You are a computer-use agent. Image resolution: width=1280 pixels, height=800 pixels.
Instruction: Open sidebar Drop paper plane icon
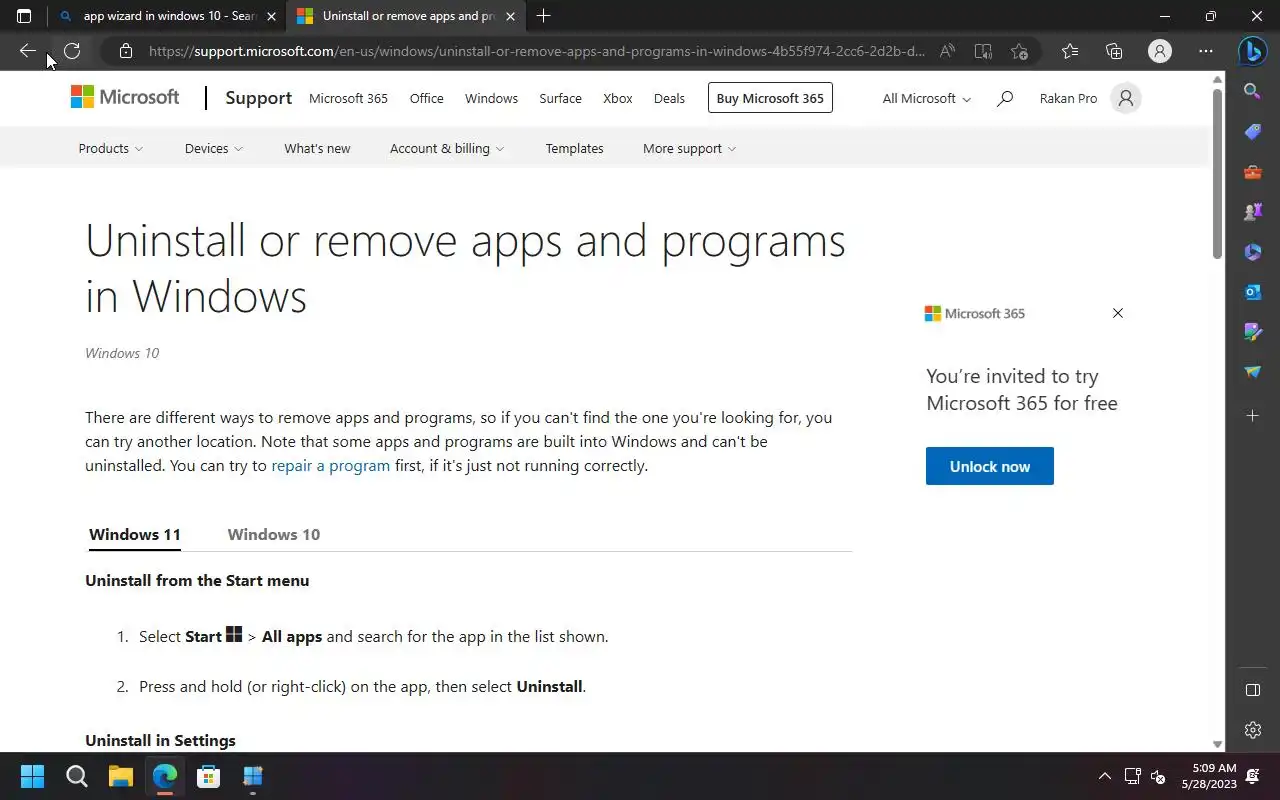pyautogui.click(x=1252, y=372)
